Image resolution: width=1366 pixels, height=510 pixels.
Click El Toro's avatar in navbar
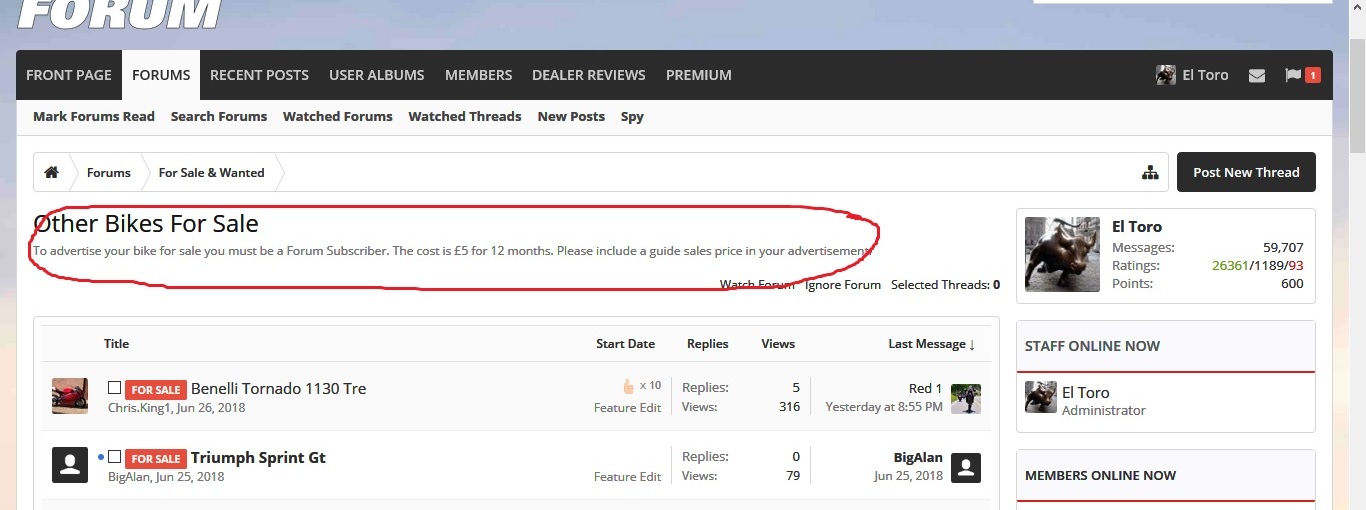click(x=1165, y=75)
